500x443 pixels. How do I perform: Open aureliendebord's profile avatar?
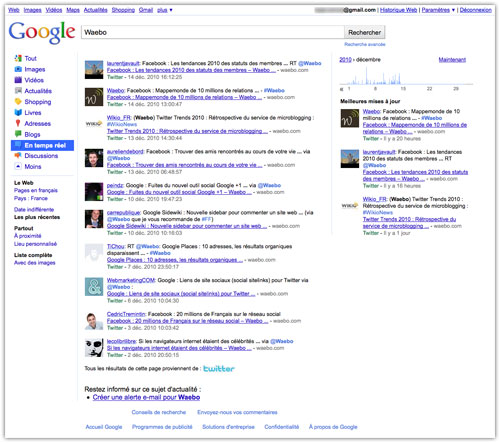(x=94, y=158)
